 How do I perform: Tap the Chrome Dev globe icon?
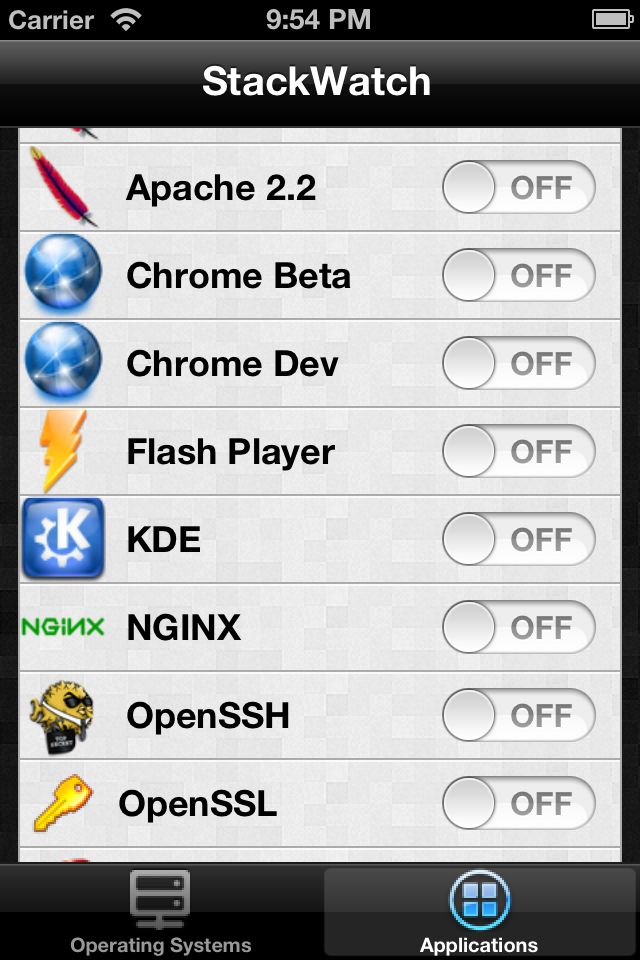point(63,362)
